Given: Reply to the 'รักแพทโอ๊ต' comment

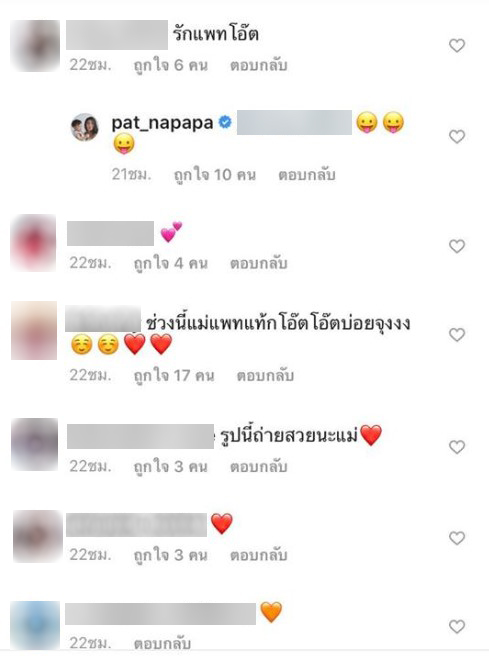Looking at the screenshot, I should click(258, 65).
